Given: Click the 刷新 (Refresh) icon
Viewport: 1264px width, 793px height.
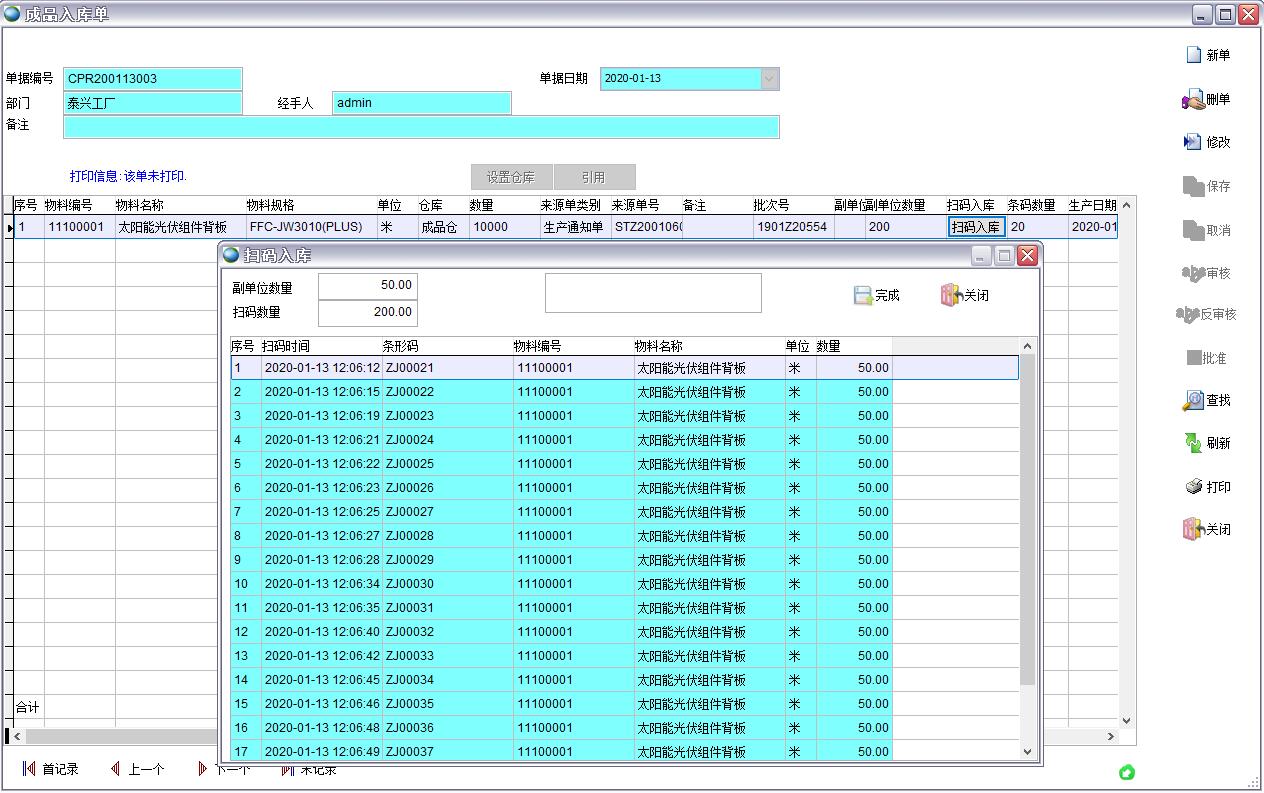Looking at the screenshot, I should pyautogui.click(x=1193, y=443).
